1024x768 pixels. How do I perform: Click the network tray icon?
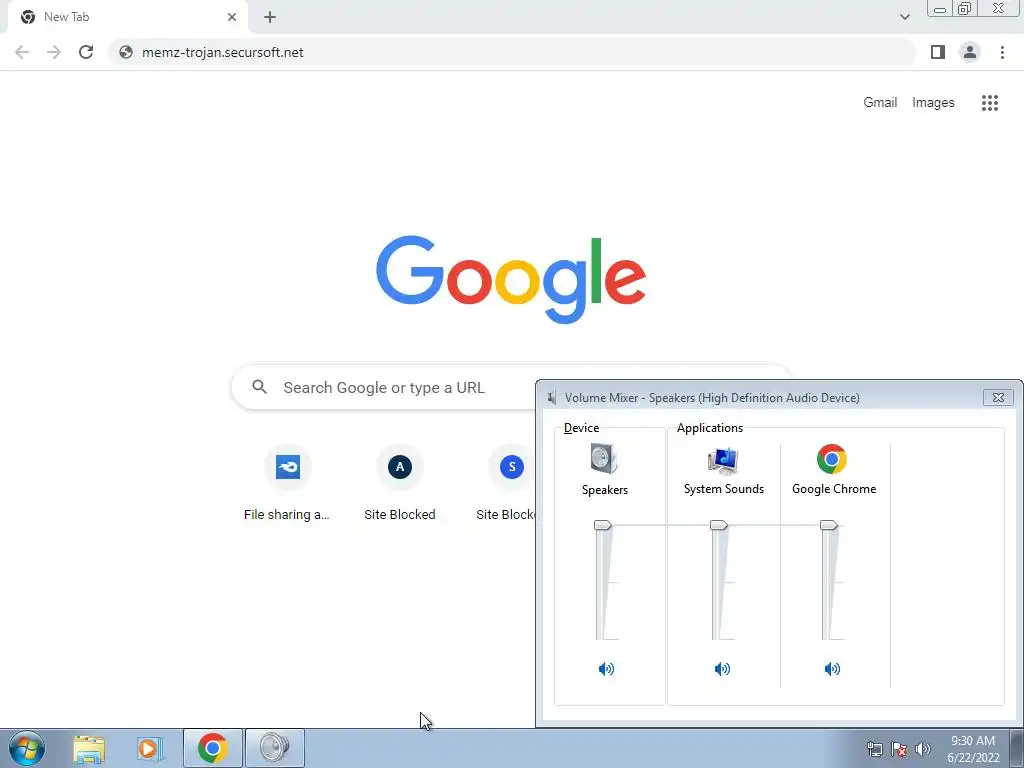pyautogui.click(x=875, y=749)
